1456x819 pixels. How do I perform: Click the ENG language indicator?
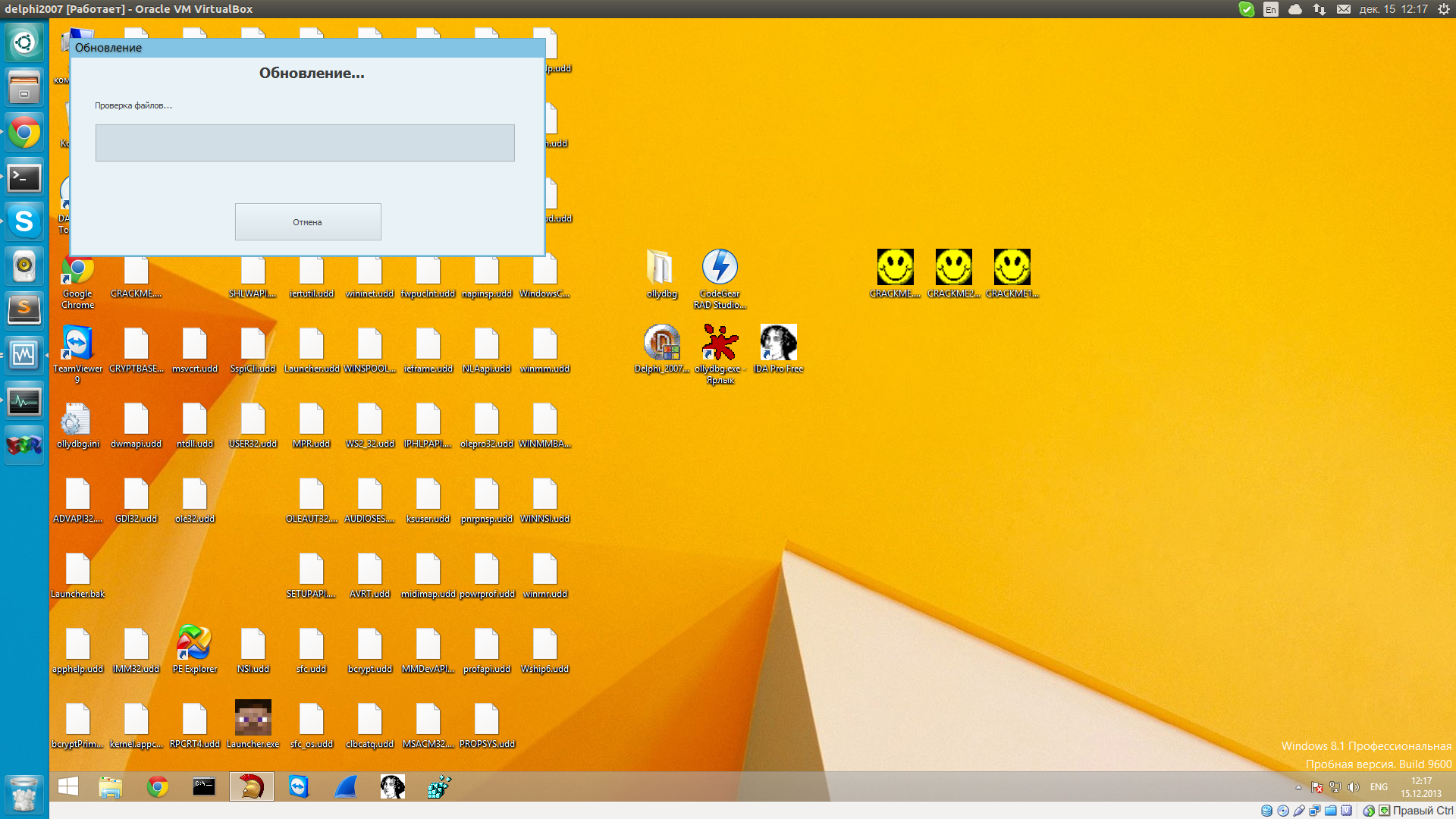1379,787
